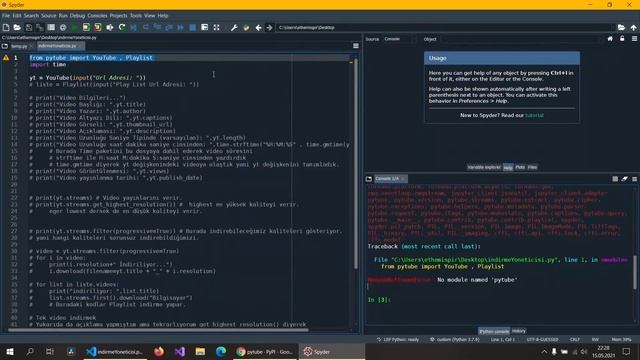640x360 pixels.
Task: Open the Run menu
Action: point(63,16)
